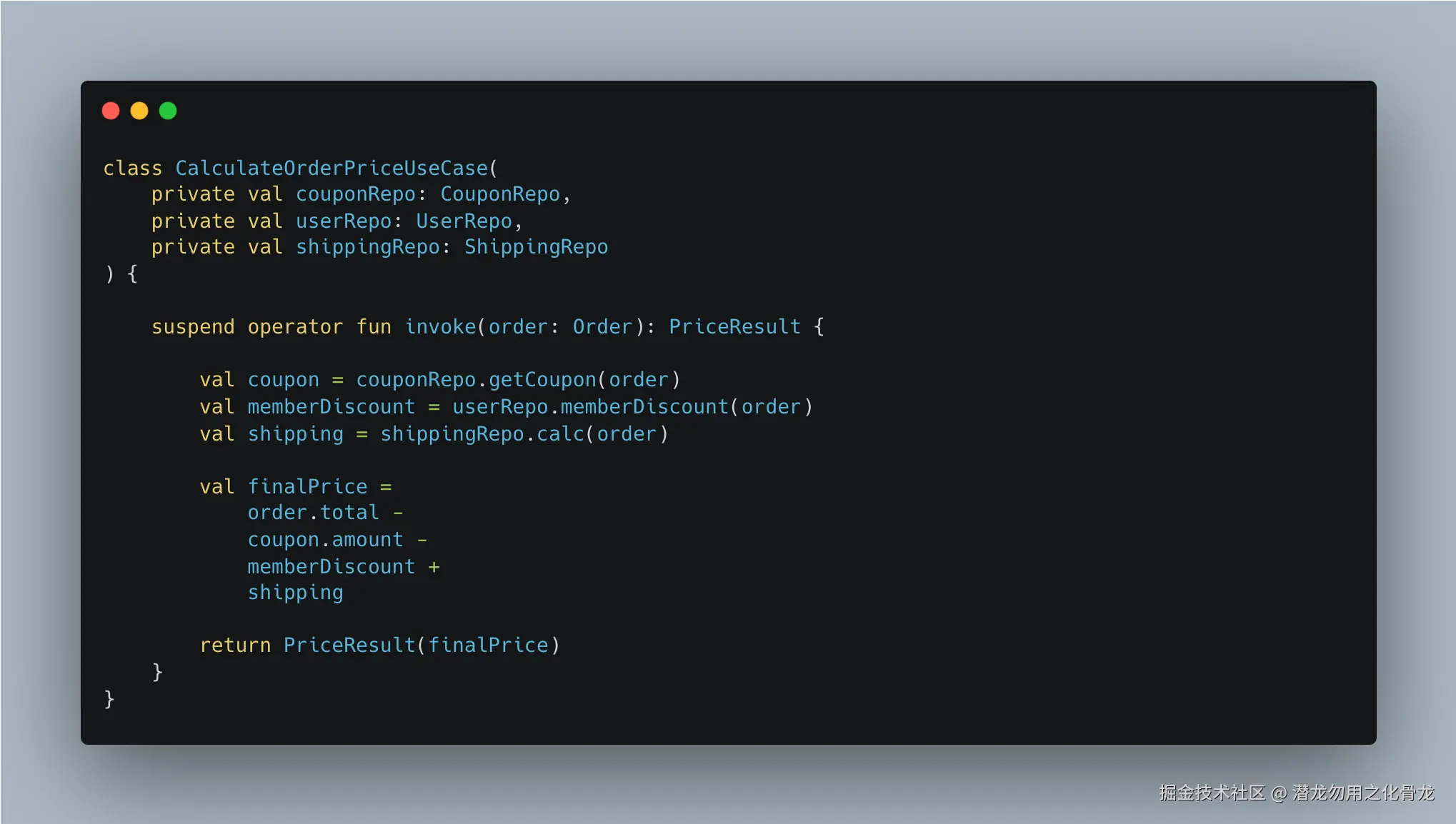1456x824 pixels.
Task: Click the getCoupon method call
Action: click(x=542, y=380)
